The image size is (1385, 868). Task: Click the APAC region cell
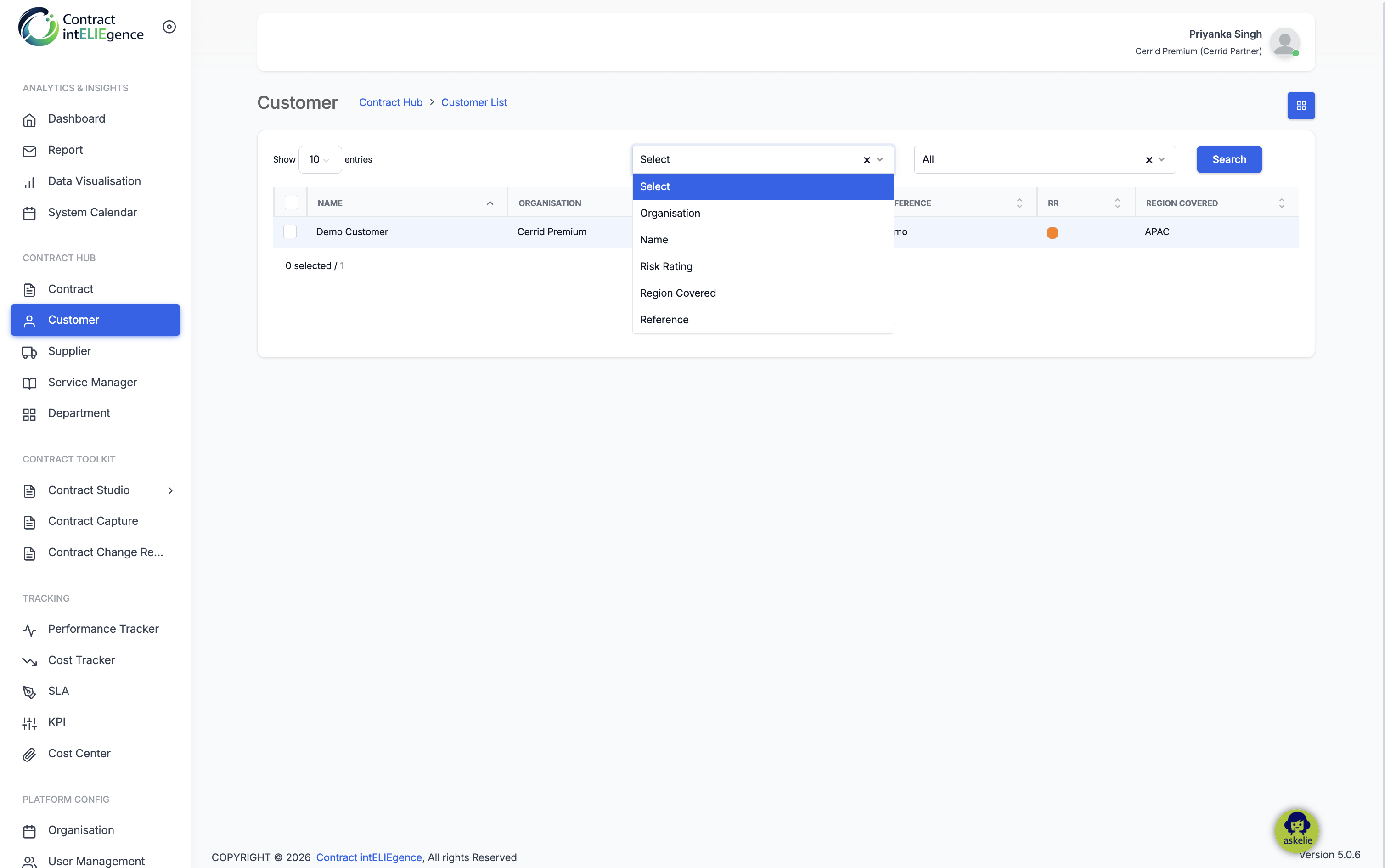[1157, 232]
